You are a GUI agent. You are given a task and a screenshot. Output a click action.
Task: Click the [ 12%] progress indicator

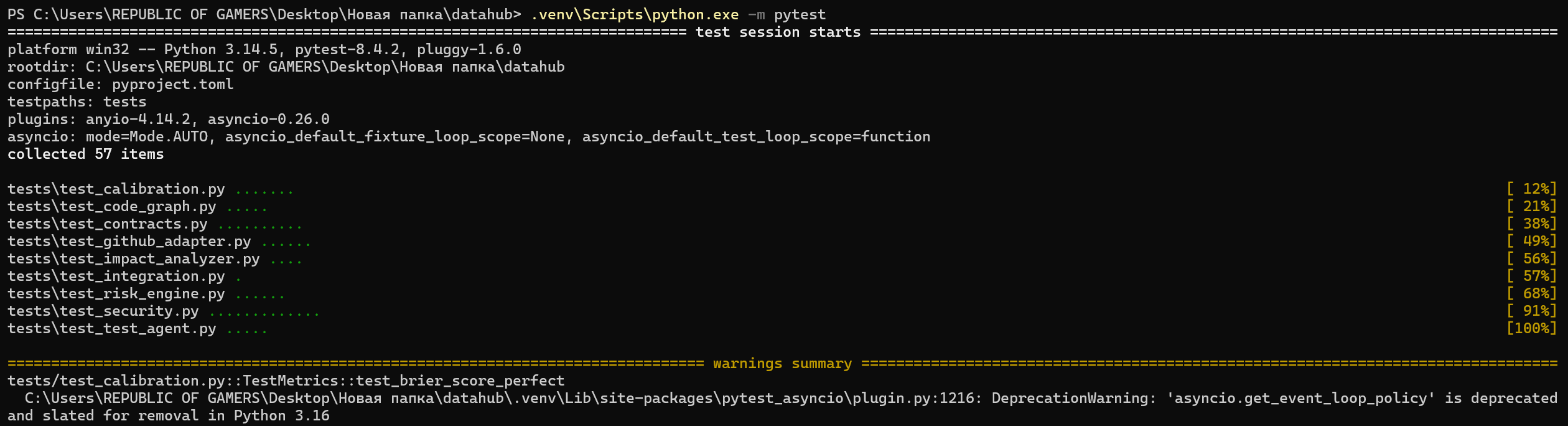pos(1531,189)
